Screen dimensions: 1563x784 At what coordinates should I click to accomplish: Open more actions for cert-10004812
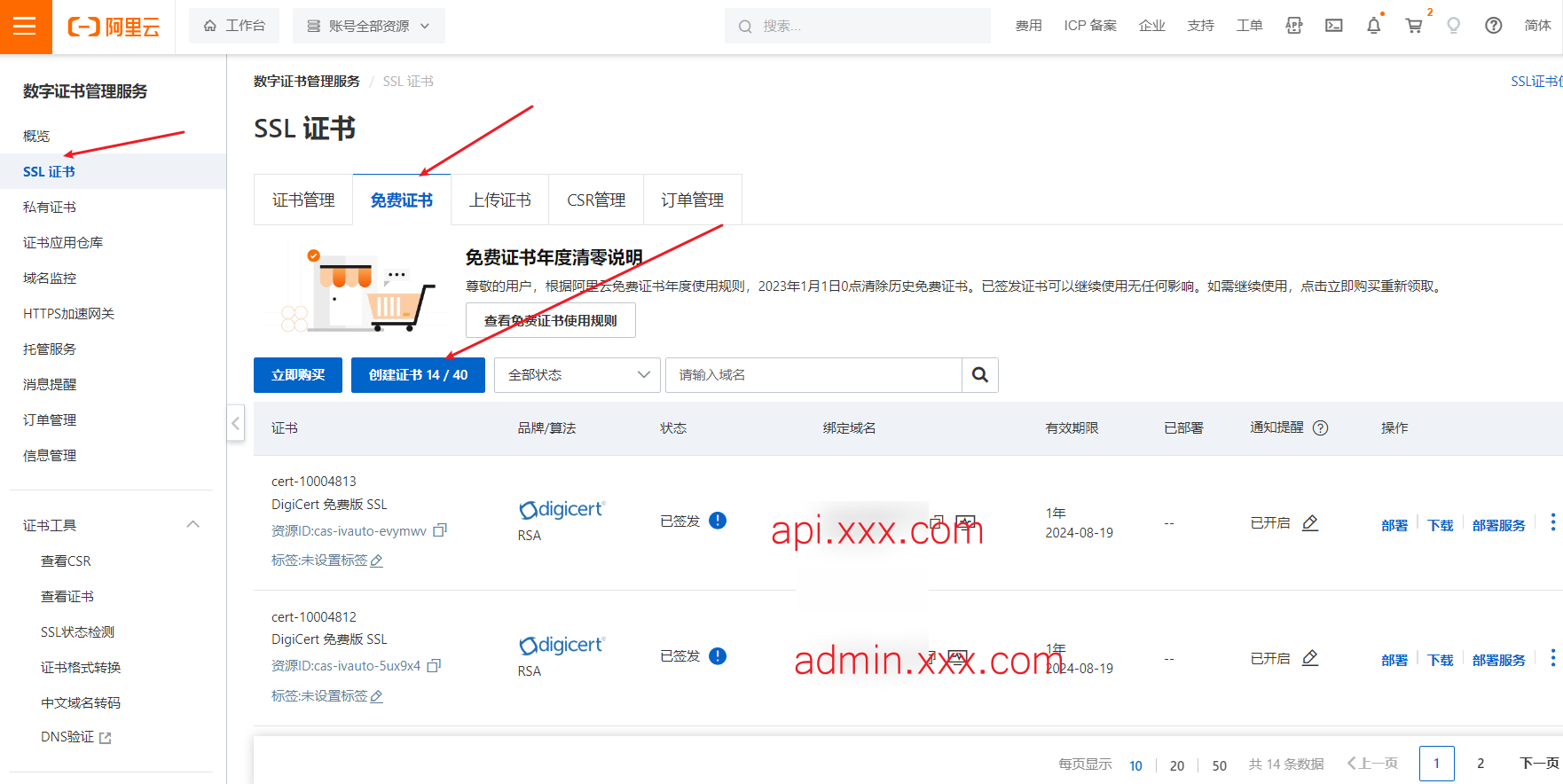(x=1552, y=658)
